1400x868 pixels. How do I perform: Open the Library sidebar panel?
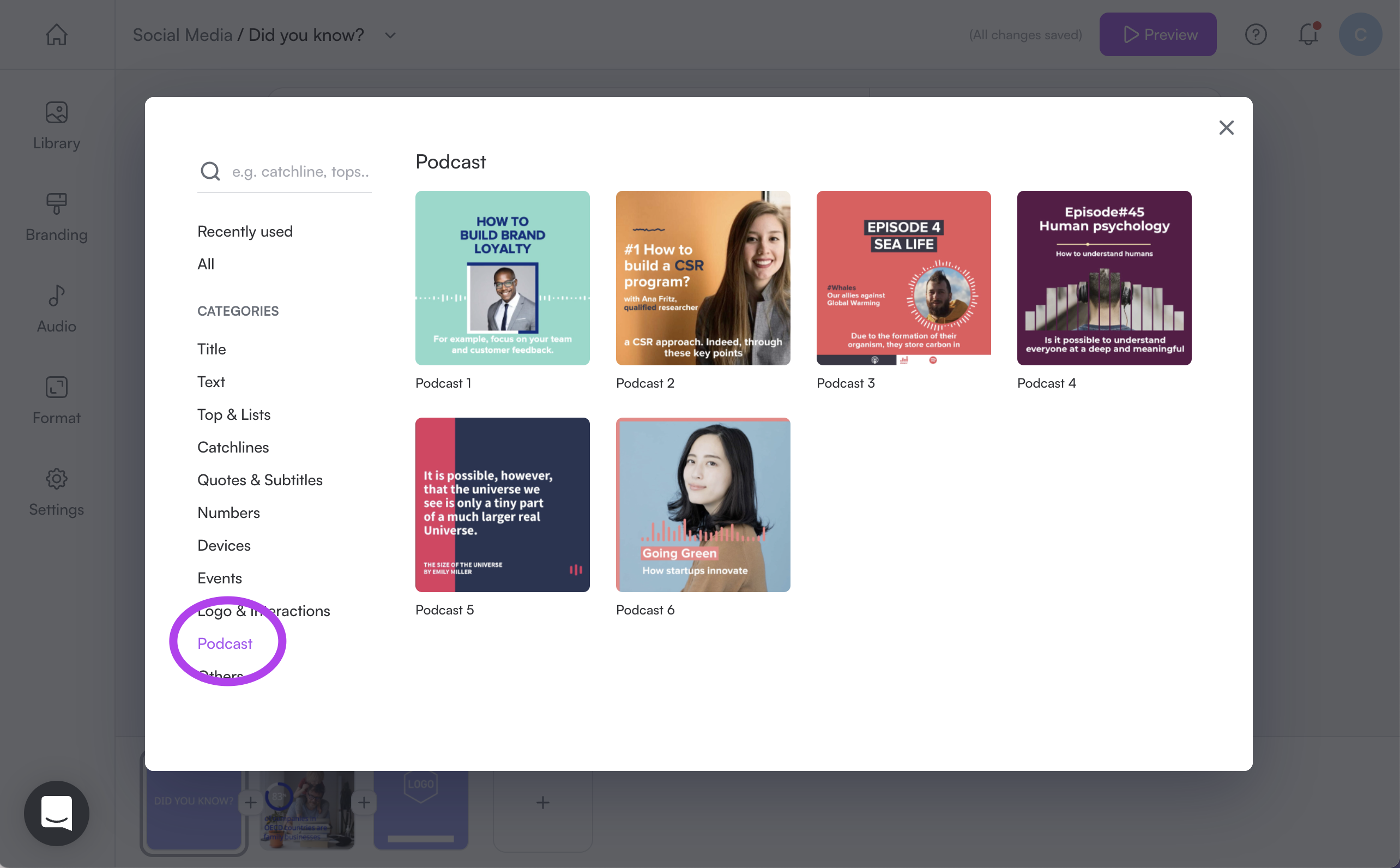[56, 126]
